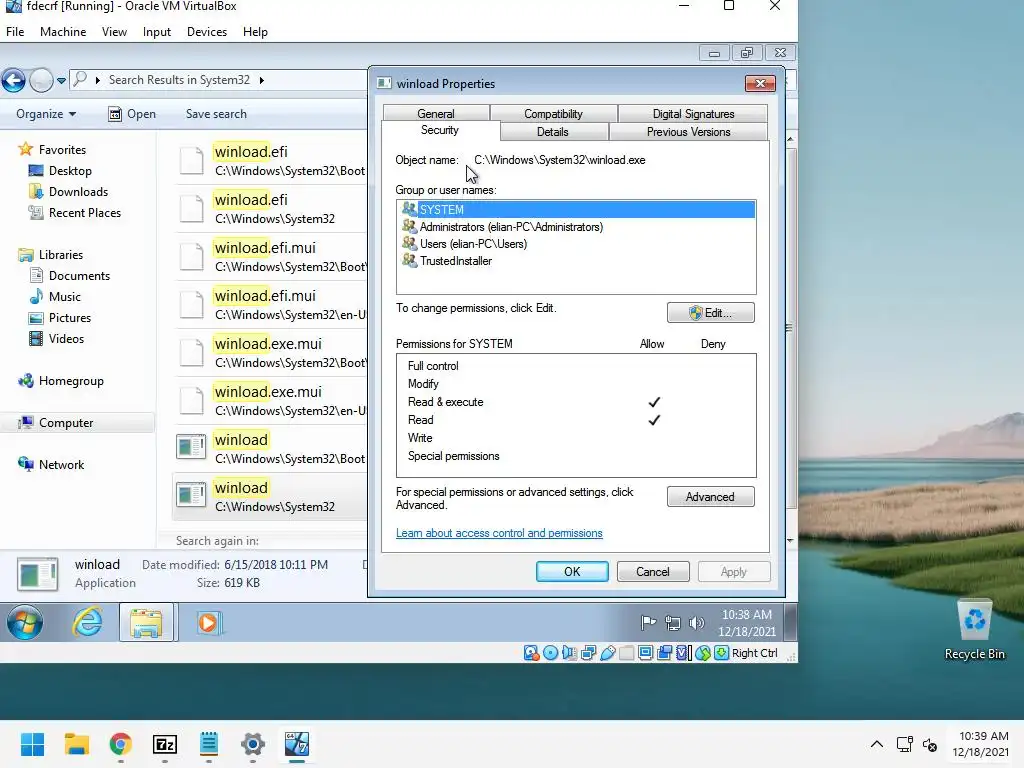This screenshot has height=768, width=1024.
Task: Click Windows Explorer icon on guest taskbar
Action: point(146,622)
